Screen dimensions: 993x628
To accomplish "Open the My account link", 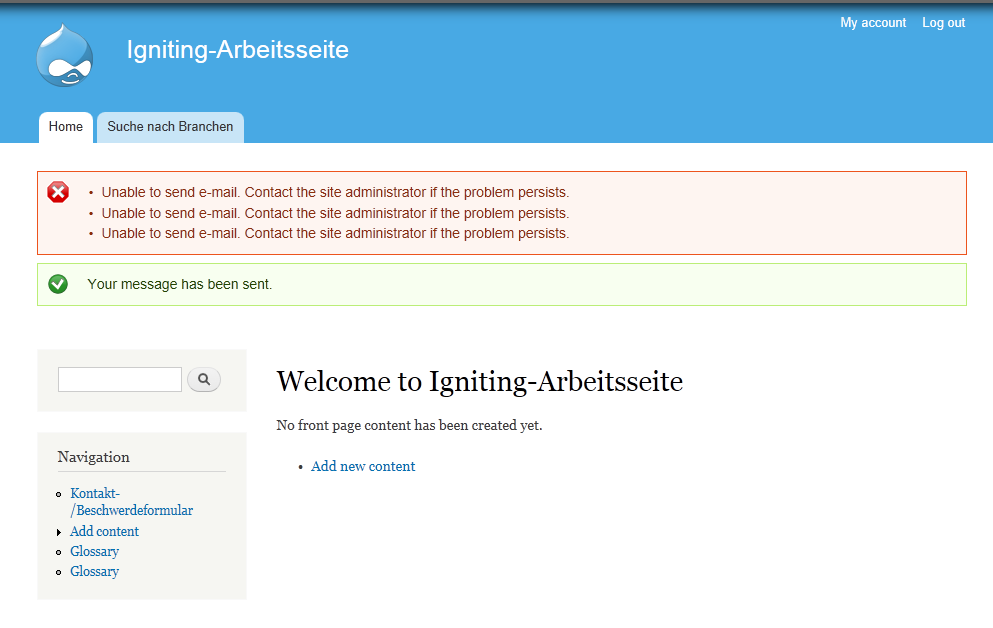I will (873, 23).
